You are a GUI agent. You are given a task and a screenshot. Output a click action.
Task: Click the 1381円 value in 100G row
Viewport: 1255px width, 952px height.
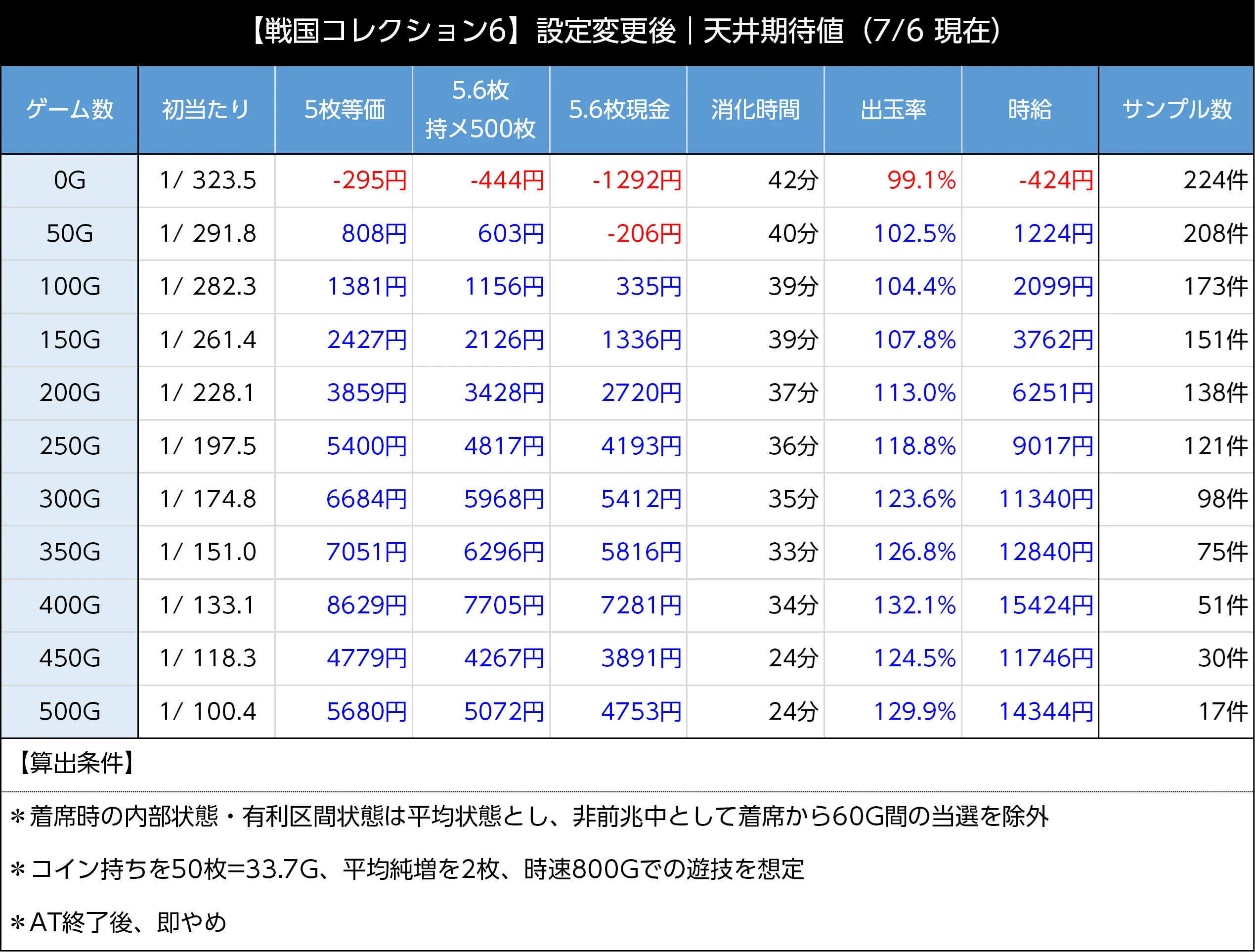point(367,287)
